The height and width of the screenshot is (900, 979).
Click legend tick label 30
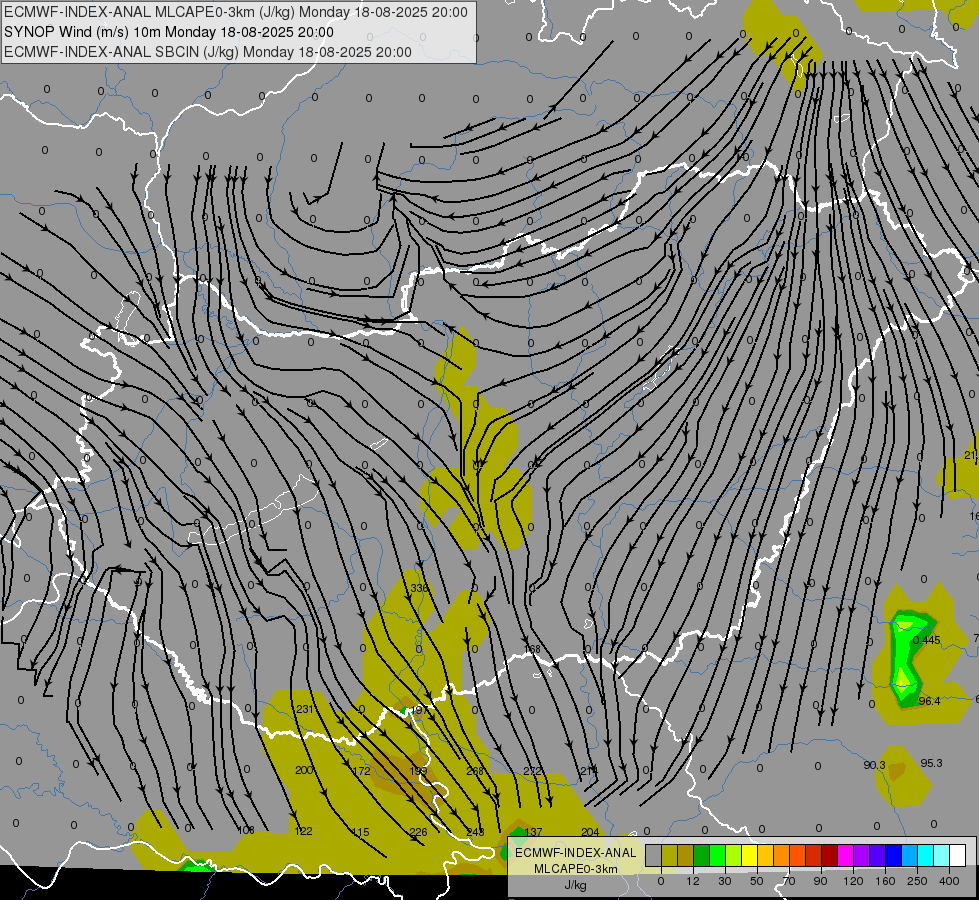pos(725,881)
